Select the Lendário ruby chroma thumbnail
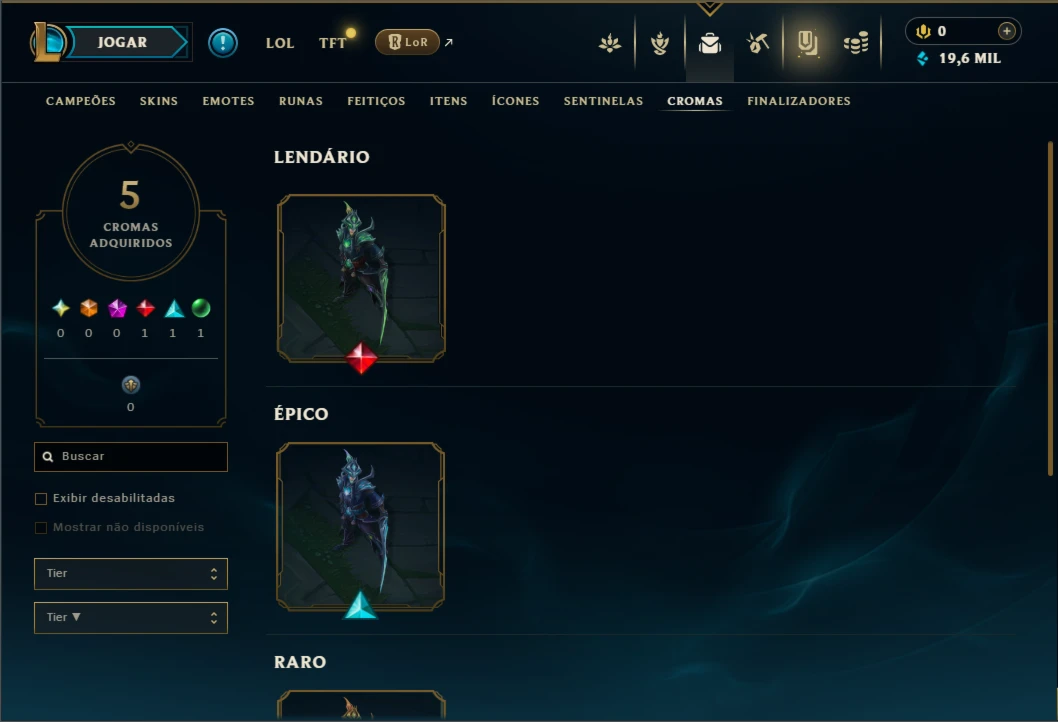 click(361, 279)
